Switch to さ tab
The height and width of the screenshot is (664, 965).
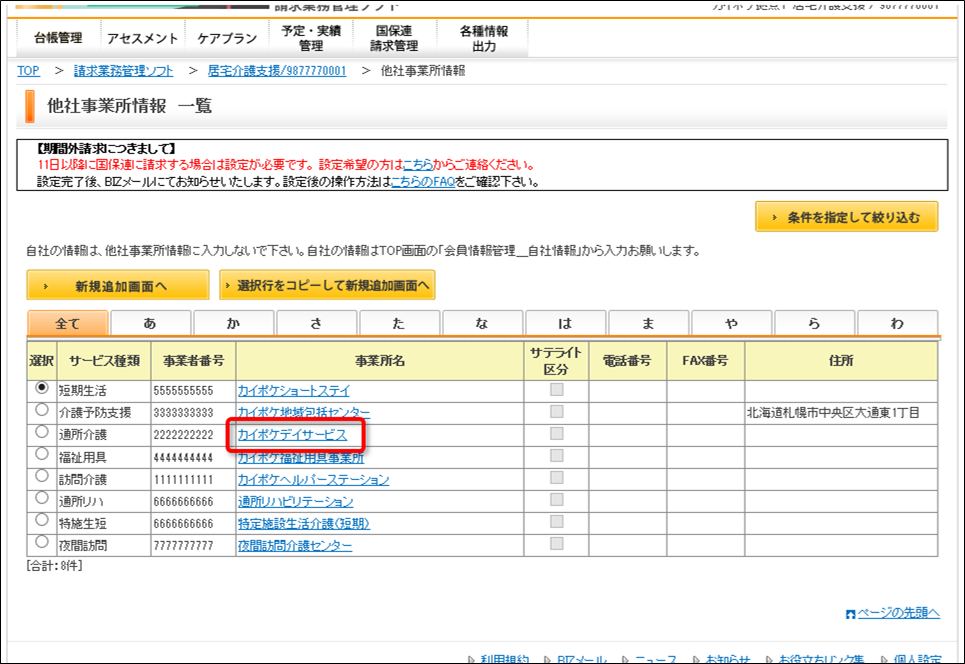(316, 324)
